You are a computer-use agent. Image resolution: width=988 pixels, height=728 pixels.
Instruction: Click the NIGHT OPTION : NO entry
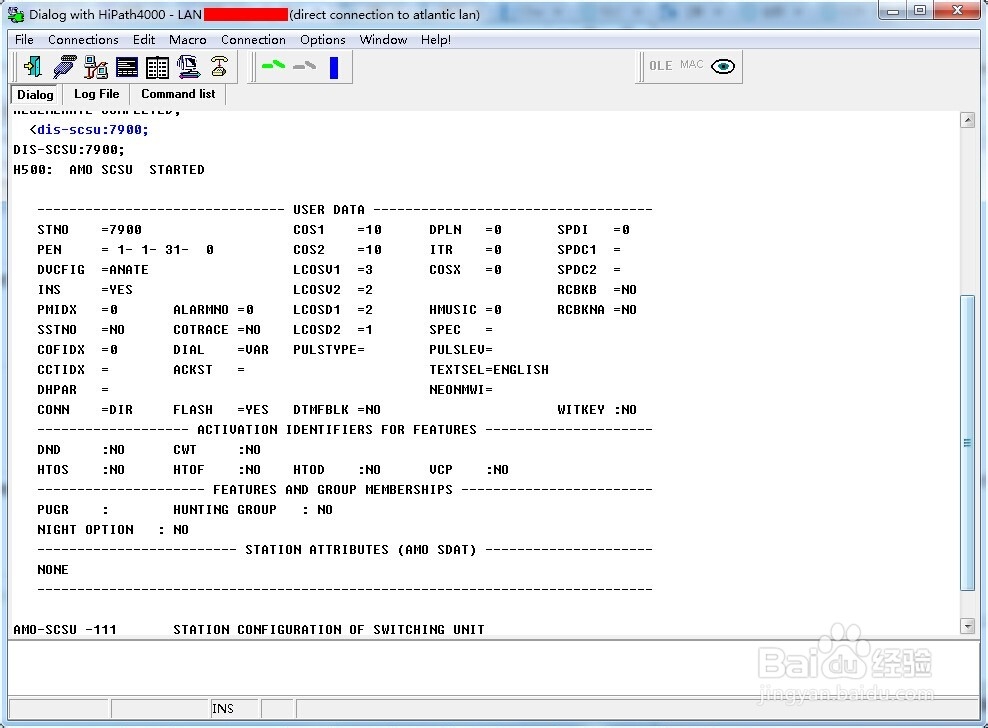[113, 531]
